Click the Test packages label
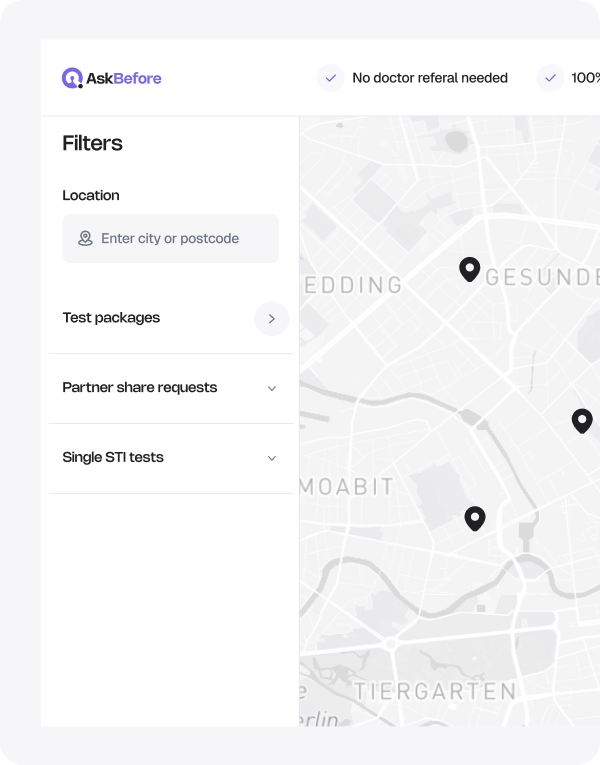 [x=111, y=318]
